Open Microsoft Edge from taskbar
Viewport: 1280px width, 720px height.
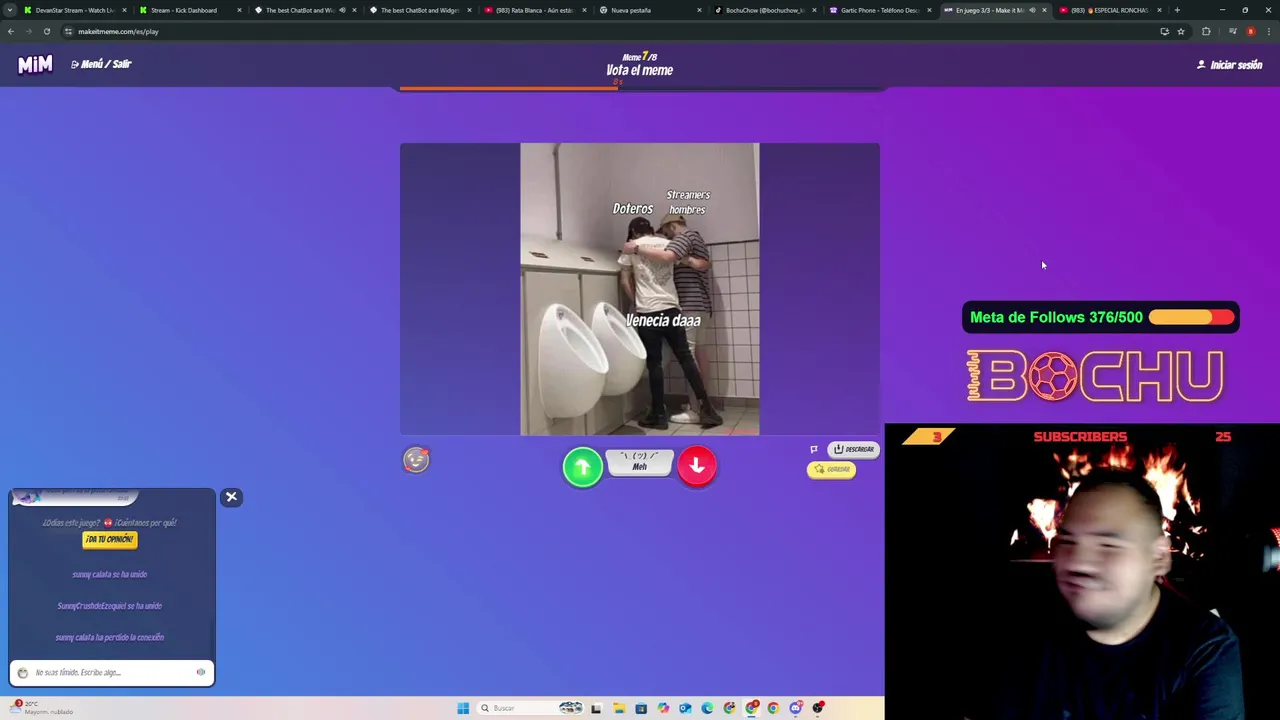pos(707,708)
